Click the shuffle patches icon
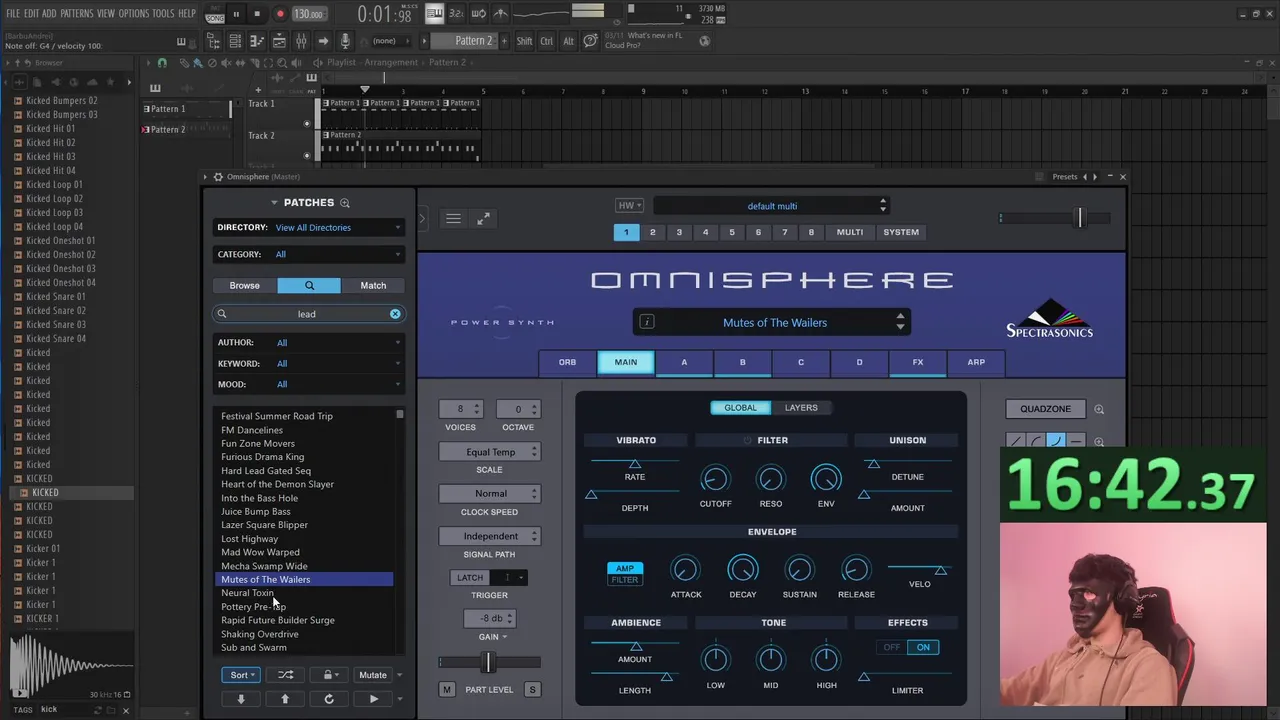This screenshot has width=1280, height=720. (x=285, y=675)
